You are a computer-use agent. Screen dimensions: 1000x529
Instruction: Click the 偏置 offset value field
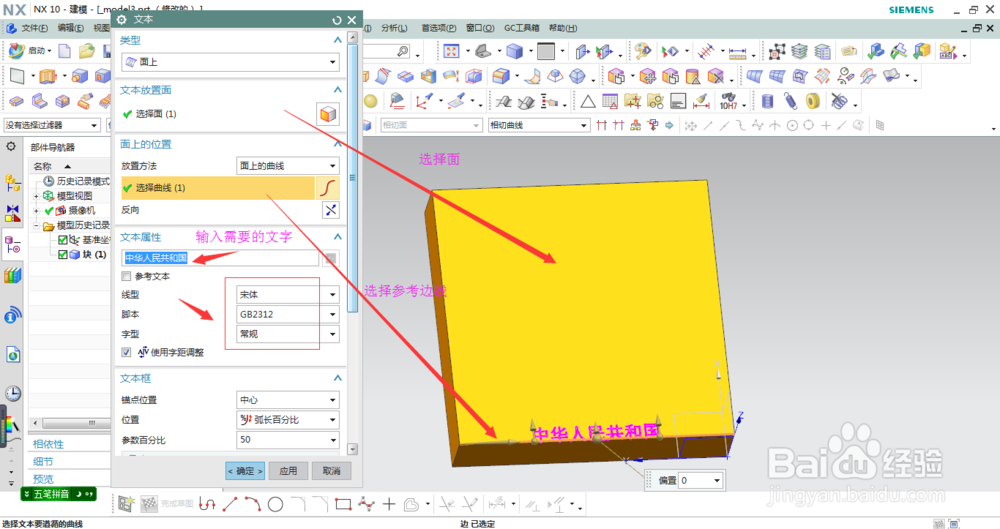pyautogui.click(x=695, y=481)
